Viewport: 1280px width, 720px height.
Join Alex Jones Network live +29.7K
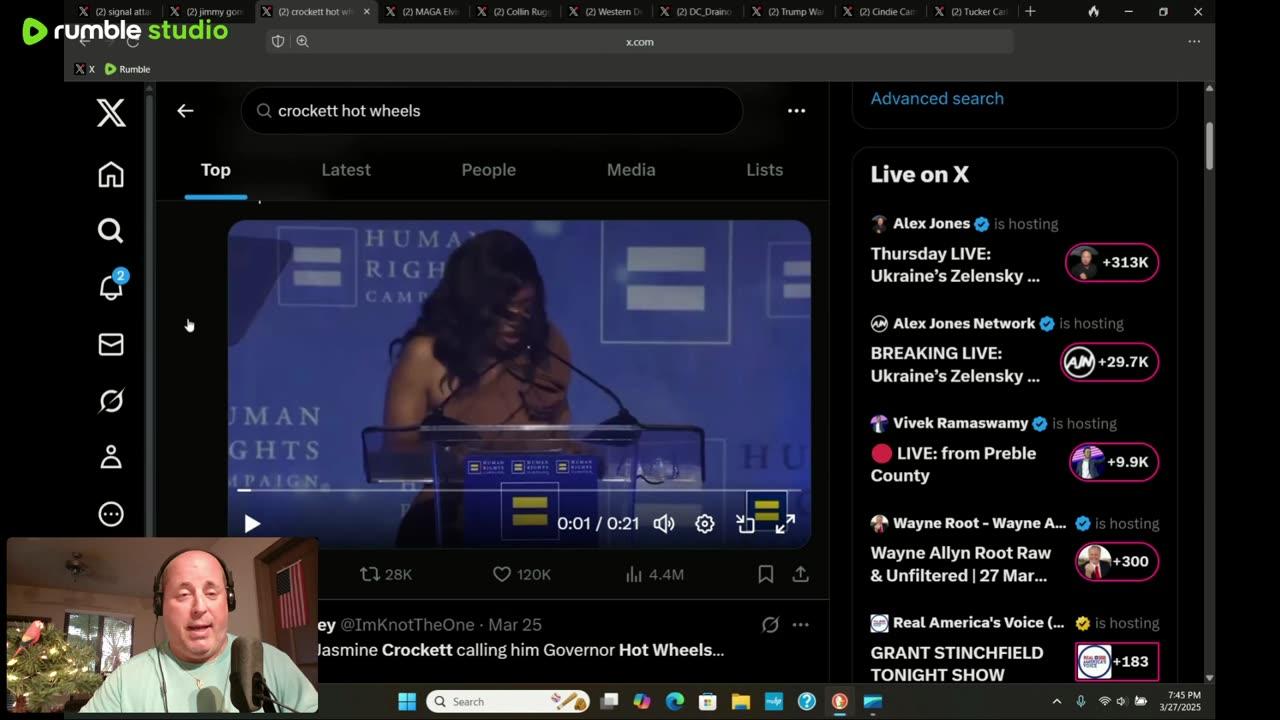1112,362
